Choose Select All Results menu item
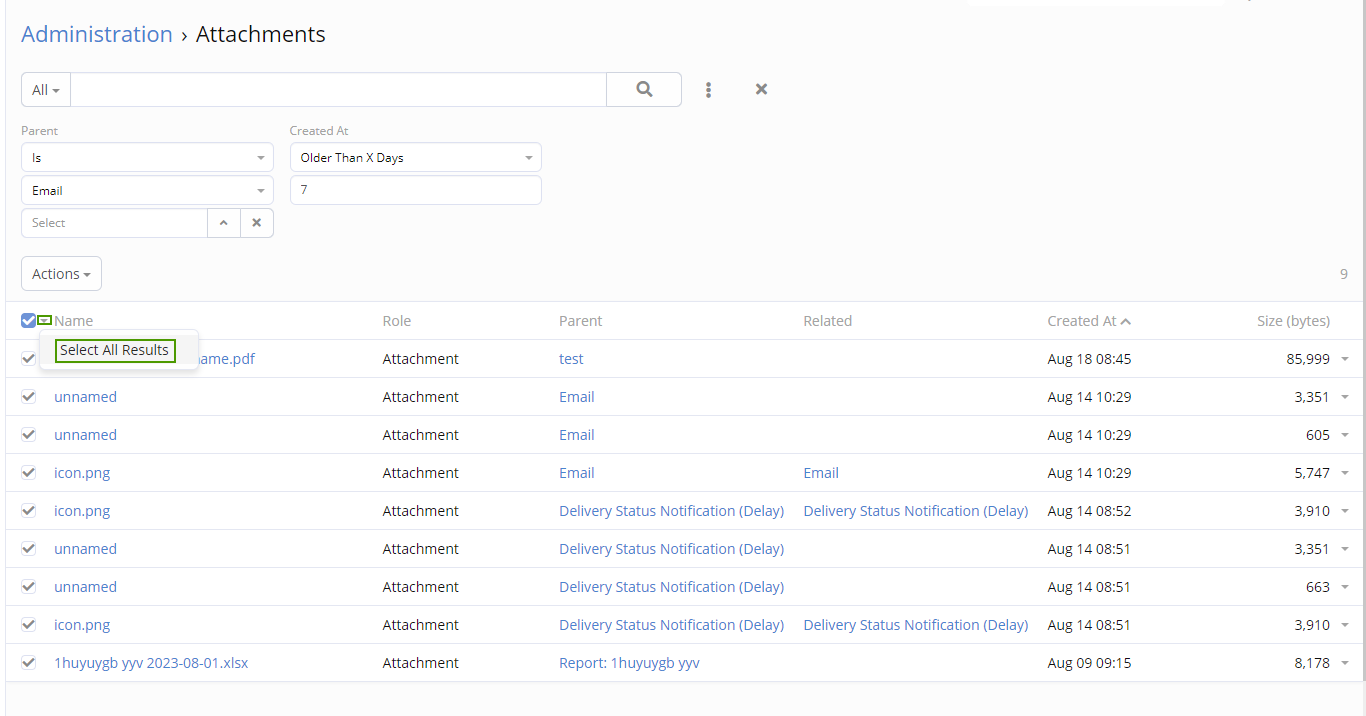 click(115, 350)
